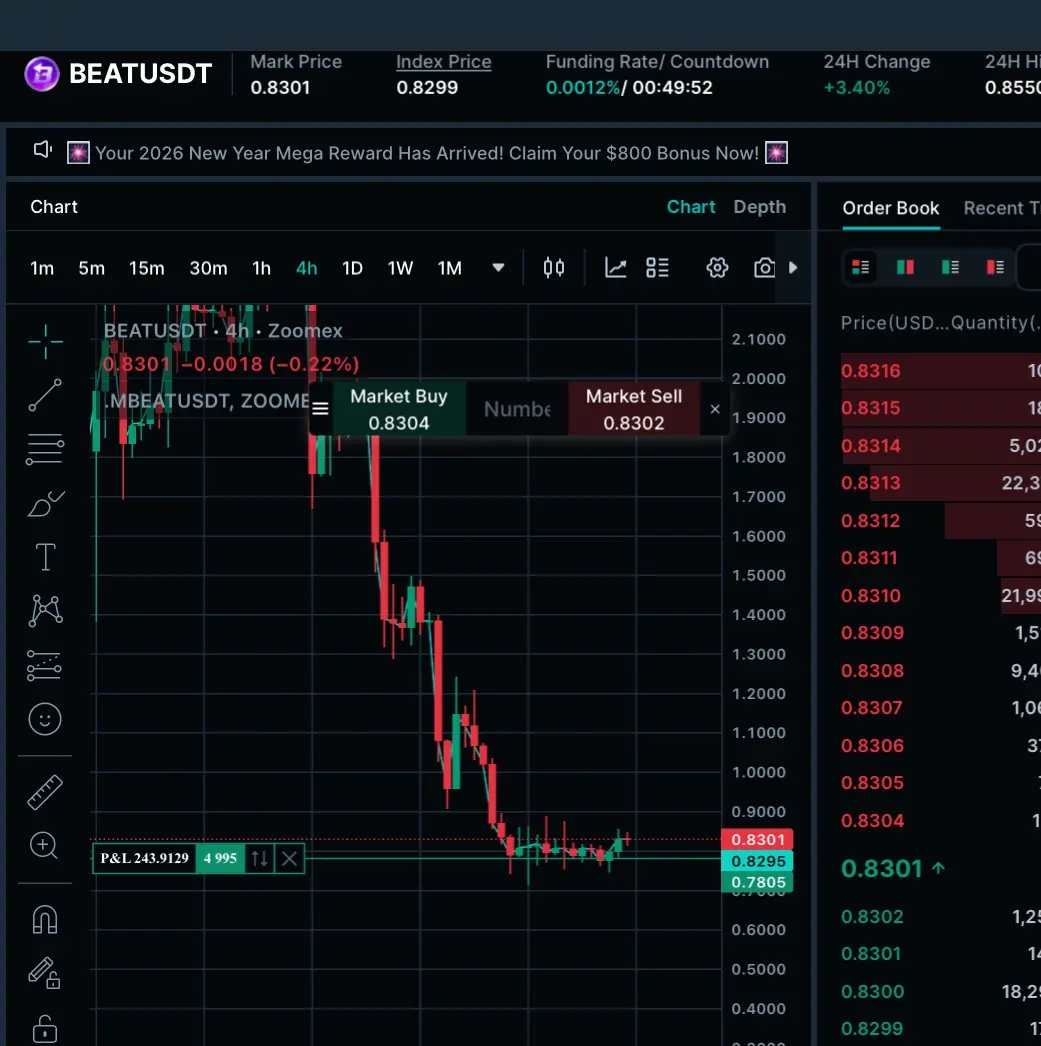The width and height of the screenshot is (1041, 1046).
Task: Open the indicator templates grid icon
Action: click(x=657, y=268)
